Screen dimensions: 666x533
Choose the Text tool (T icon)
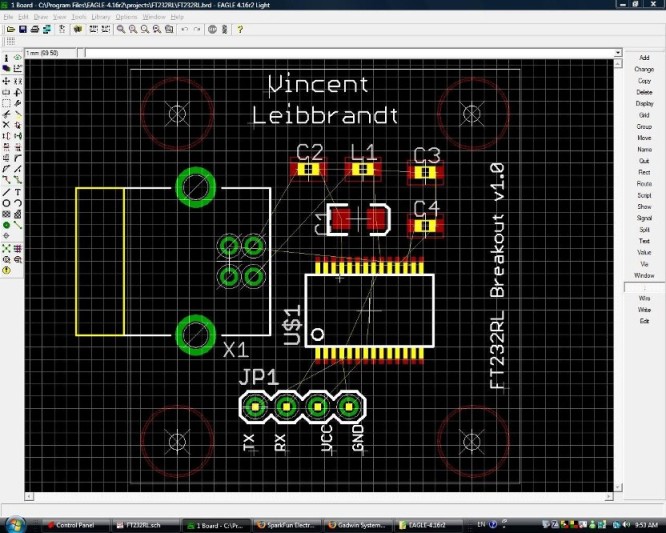18,192
